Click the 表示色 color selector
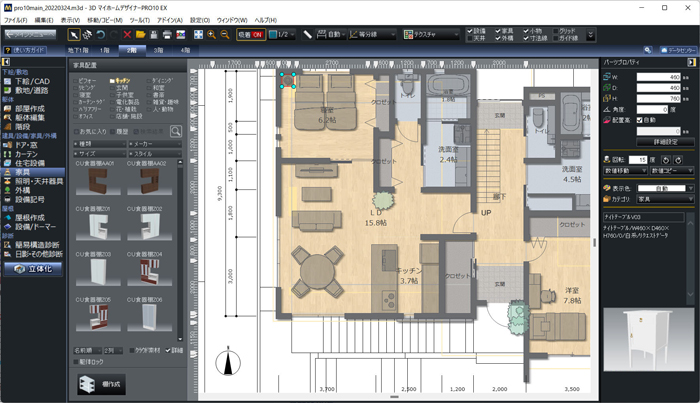The width and height of the screenshot is (700, 403). tap(662, 187)
